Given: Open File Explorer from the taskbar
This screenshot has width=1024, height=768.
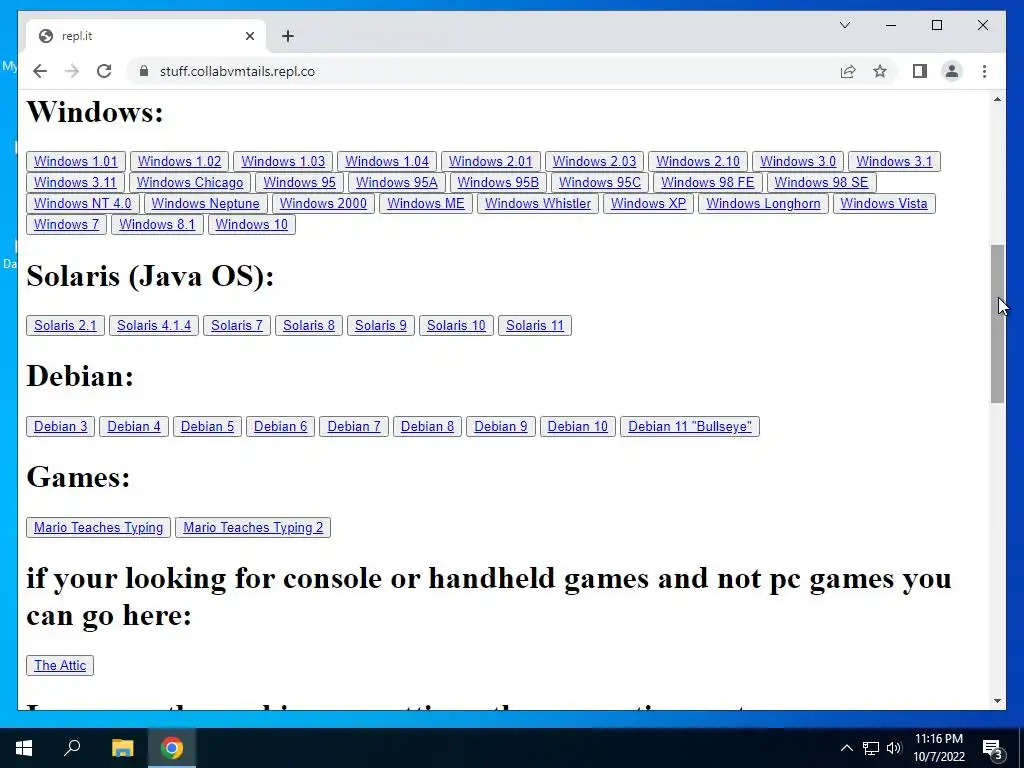Looking at the screenshot, I should click(122, 748).
